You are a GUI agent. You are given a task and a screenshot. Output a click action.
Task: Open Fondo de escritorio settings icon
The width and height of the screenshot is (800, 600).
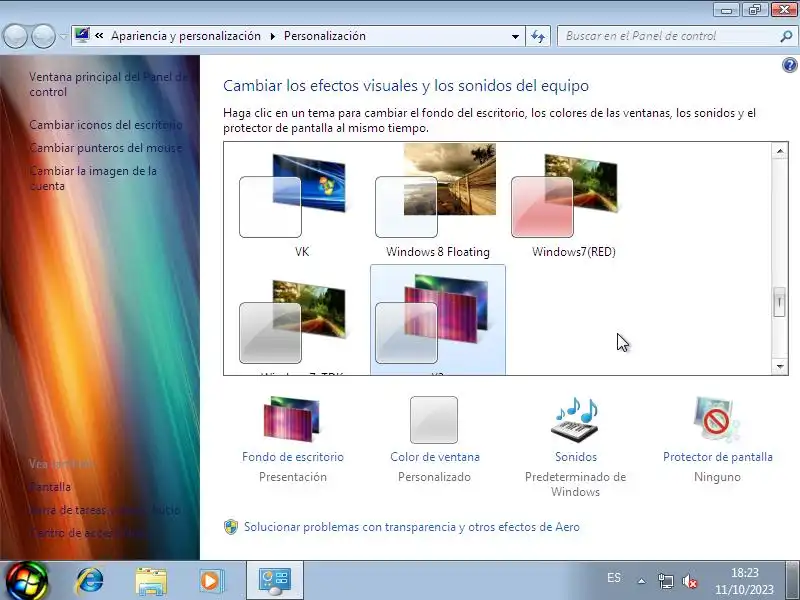click(x=292, y=419)
